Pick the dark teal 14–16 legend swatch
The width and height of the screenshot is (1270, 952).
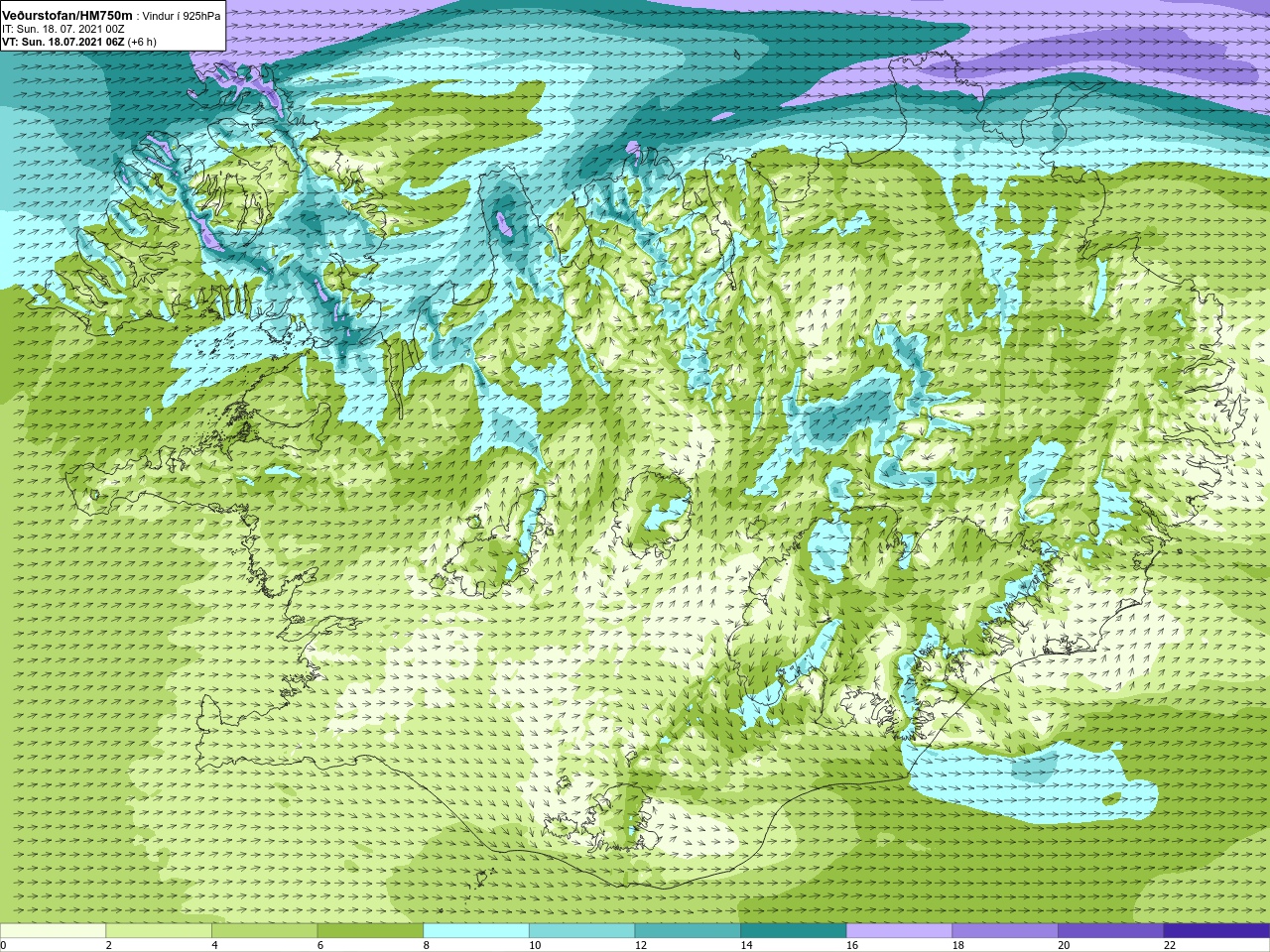pyautogui.click(x=794, y=930)
